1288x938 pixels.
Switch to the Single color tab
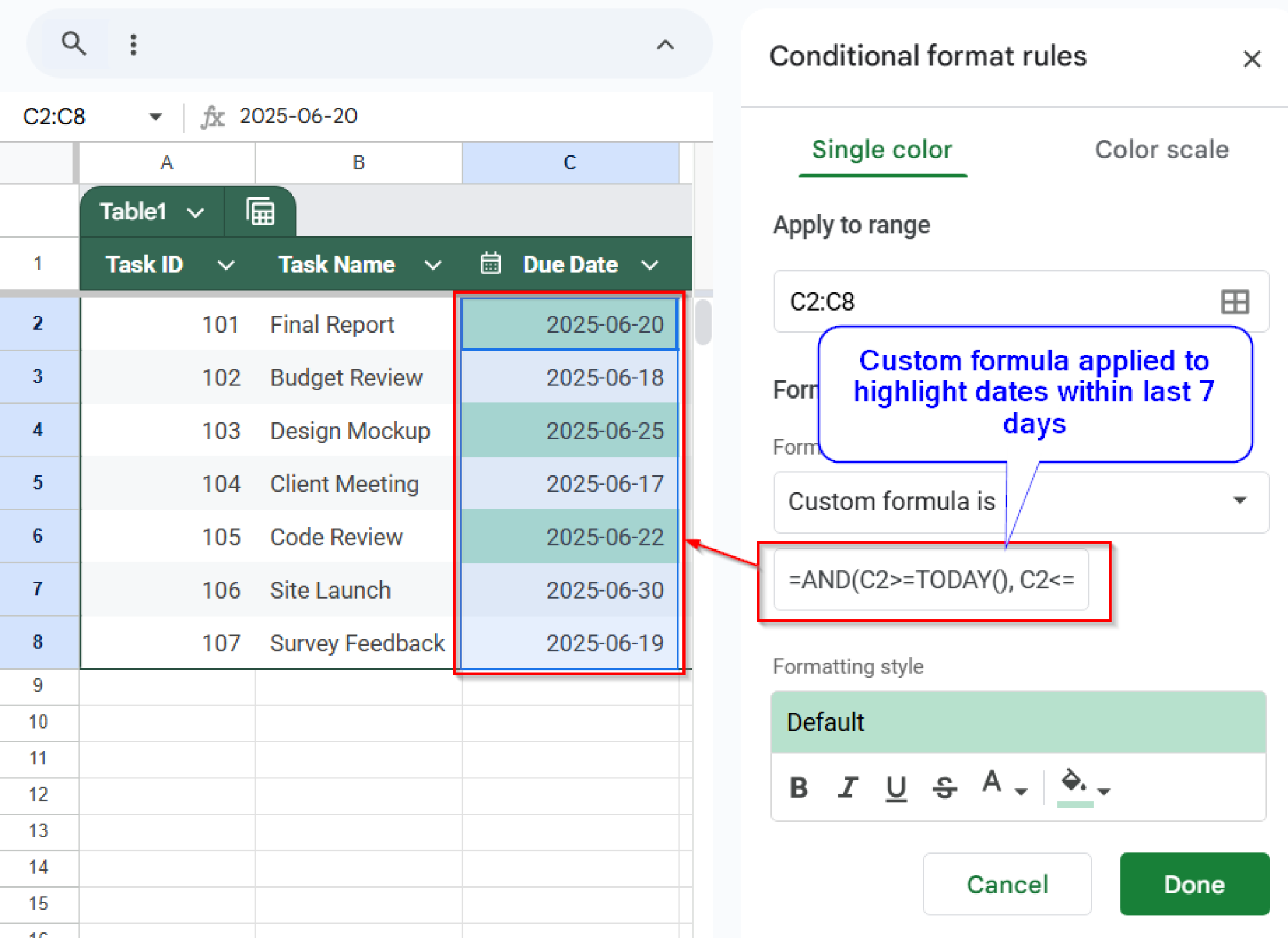pyautogui.click(x=882, y=150)
